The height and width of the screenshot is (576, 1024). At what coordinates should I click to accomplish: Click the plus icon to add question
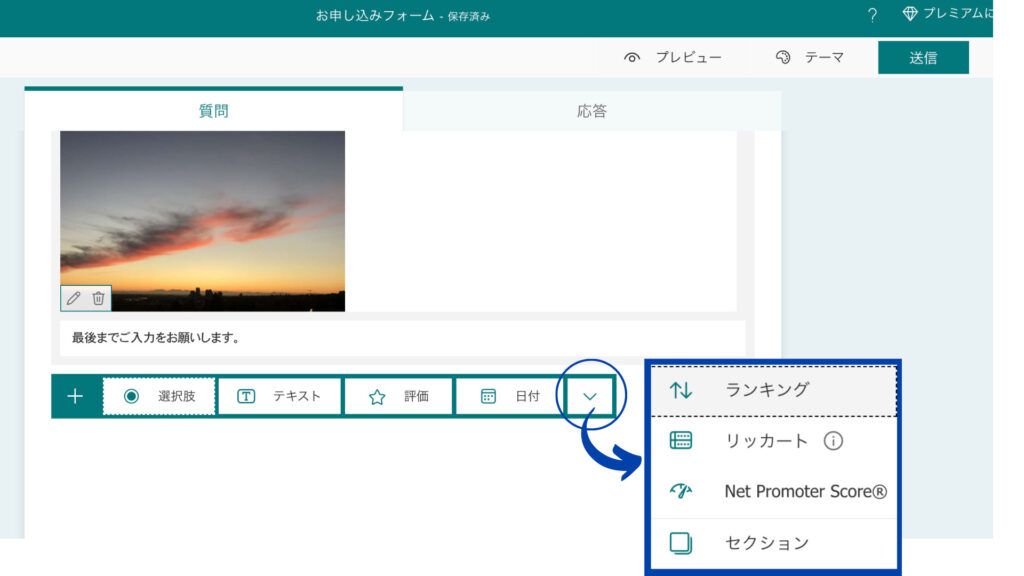click(x=74, y=395)
